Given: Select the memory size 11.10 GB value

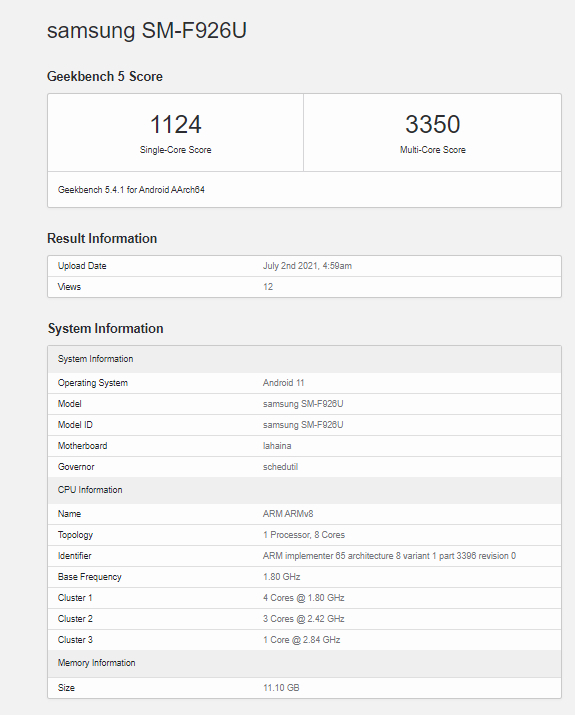Looking at the screenshot, I should pyautogui.click(x=281, y=688).
